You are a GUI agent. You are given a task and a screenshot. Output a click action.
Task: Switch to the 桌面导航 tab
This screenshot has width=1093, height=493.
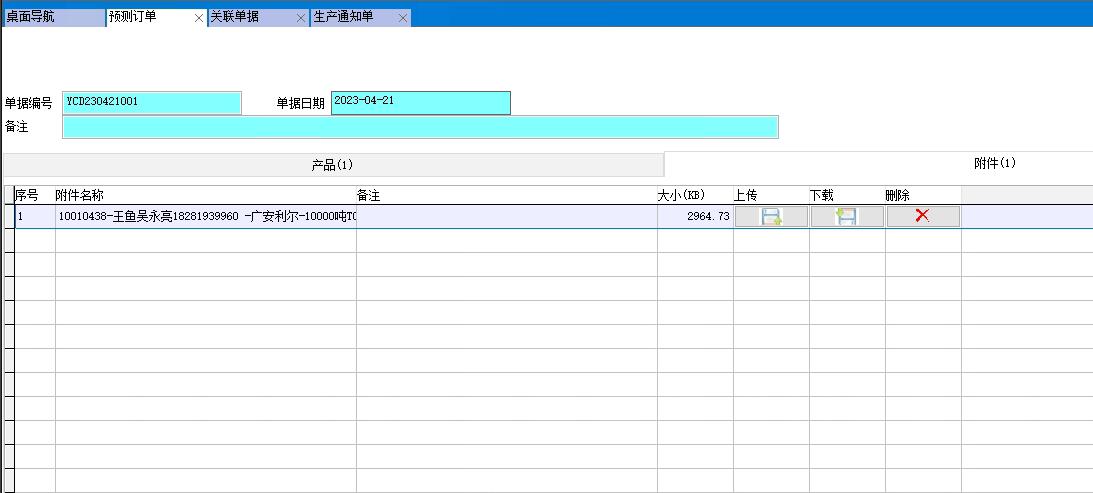point(50,17)
